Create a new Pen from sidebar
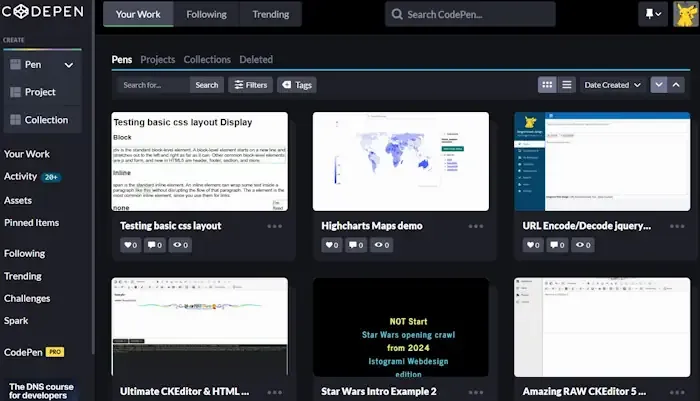Viewport: 700px width, 401px height. tap(33, 65)
